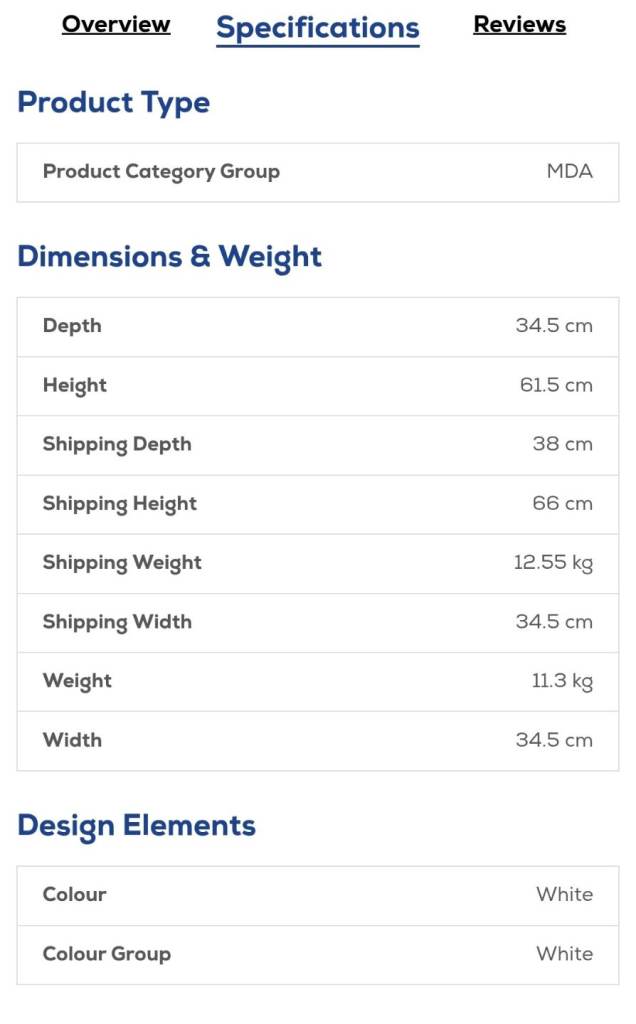
Task: Select the Shipping Height label
Action: [120, 503]
